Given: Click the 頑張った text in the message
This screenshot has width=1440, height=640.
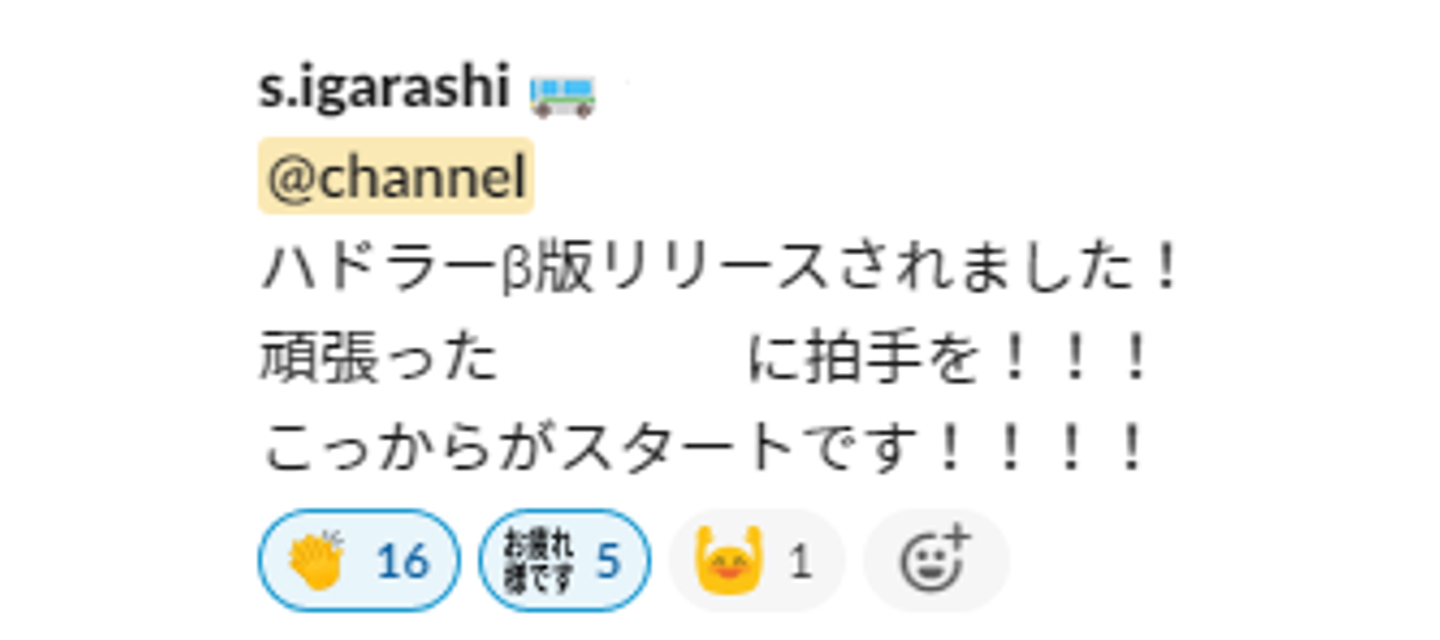Looking at the screenshot, I should click(x=379, y=359).
